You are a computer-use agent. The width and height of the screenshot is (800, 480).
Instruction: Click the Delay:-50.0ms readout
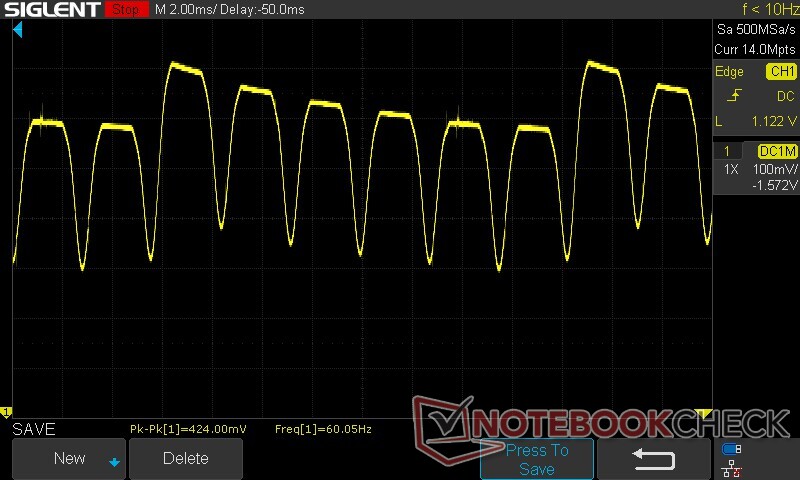pyautogui.click(x=263, y=10)
